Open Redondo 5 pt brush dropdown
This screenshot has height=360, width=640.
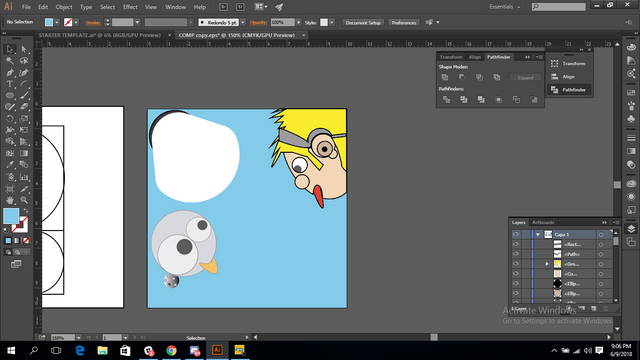(243, 22)
